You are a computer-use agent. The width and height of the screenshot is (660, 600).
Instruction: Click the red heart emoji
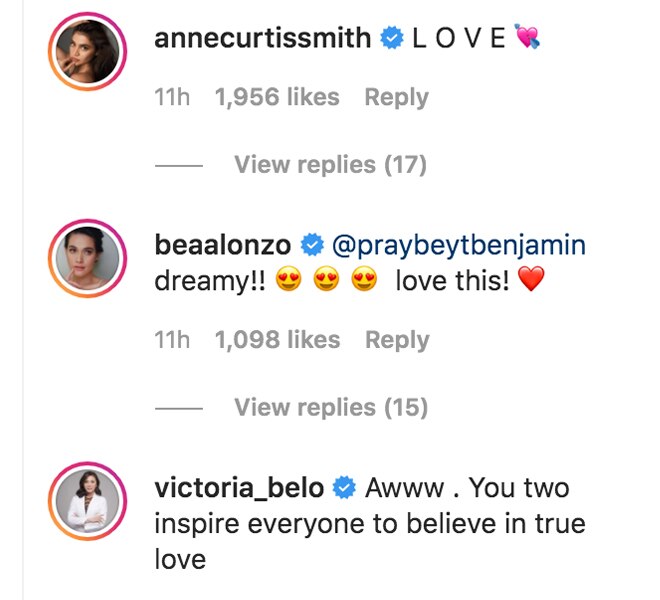(x=531, y=279)
